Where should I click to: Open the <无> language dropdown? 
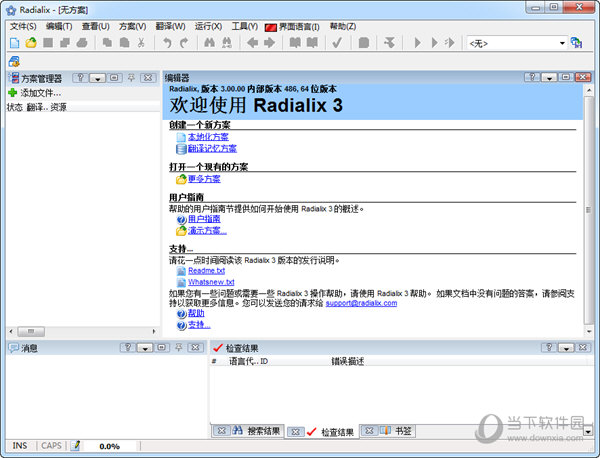(x=562, y=43)
